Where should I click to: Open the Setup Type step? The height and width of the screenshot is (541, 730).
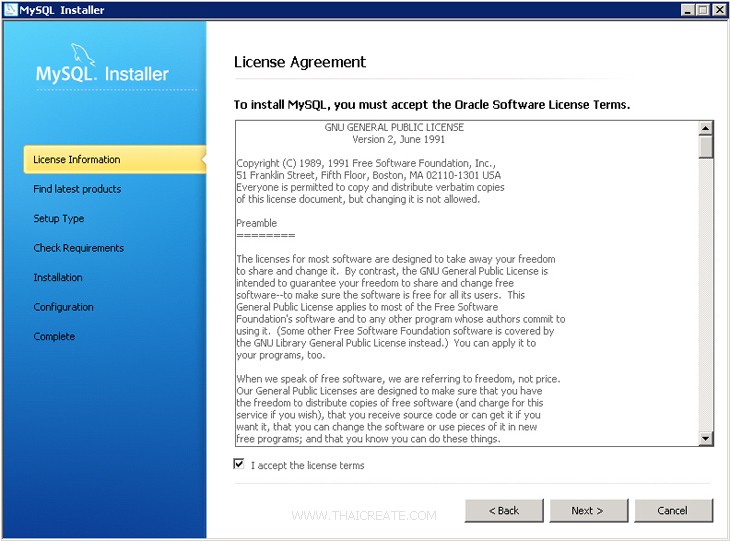coord(59,218)
